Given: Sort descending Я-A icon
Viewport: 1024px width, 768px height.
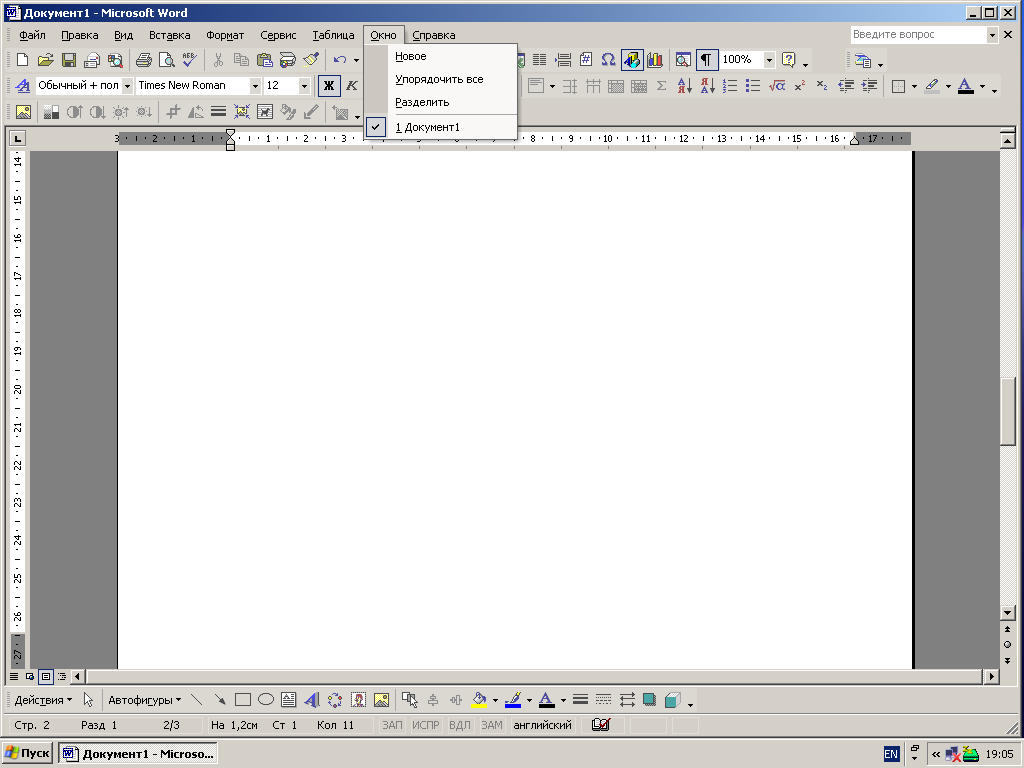Looking at the screenshot, I should click(x=707, y=86).
